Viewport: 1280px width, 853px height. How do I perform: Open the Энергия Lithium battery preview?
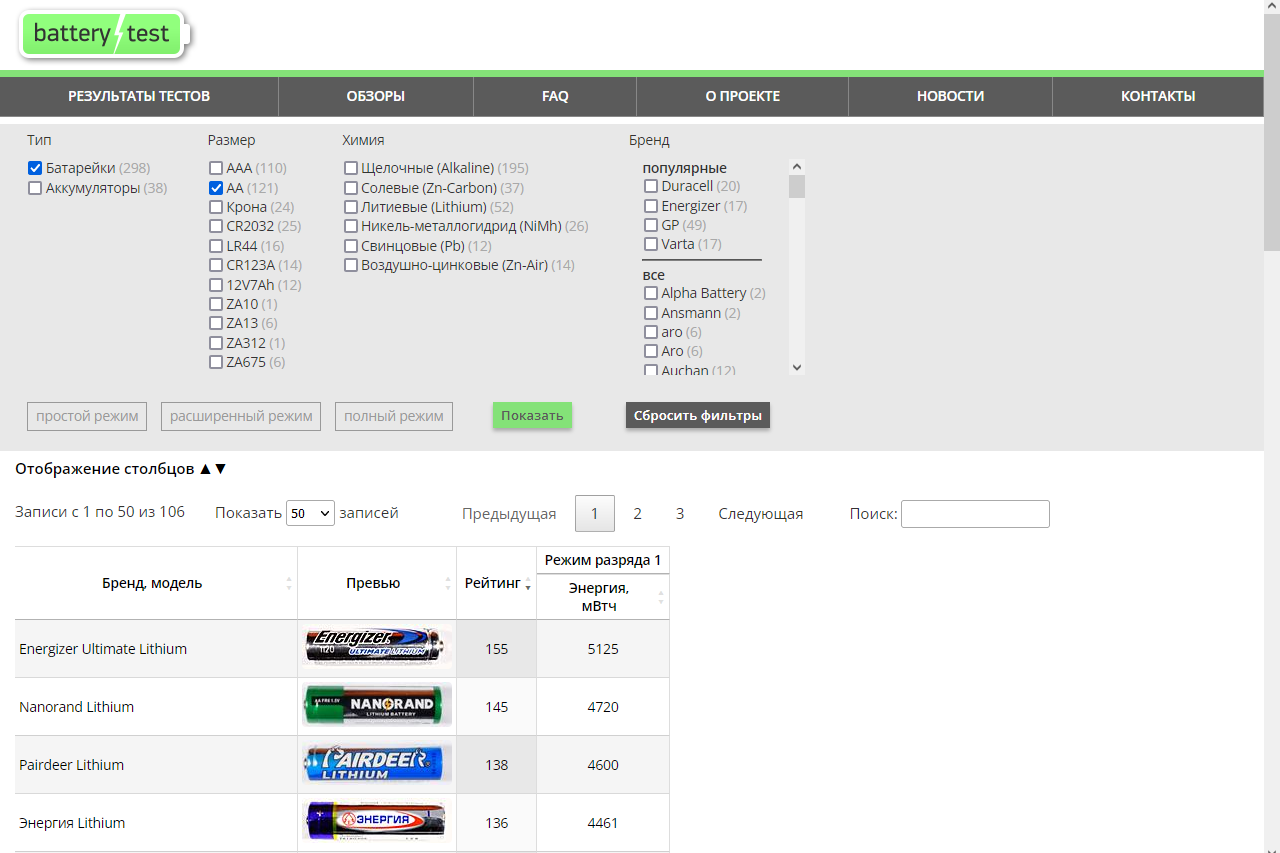pyautogui.click(x=376, y=822)
